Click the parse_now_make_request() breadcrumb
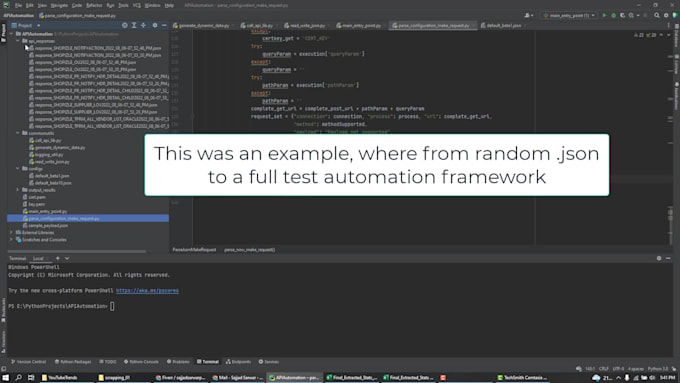680x383 pixels. click(249, 250)
